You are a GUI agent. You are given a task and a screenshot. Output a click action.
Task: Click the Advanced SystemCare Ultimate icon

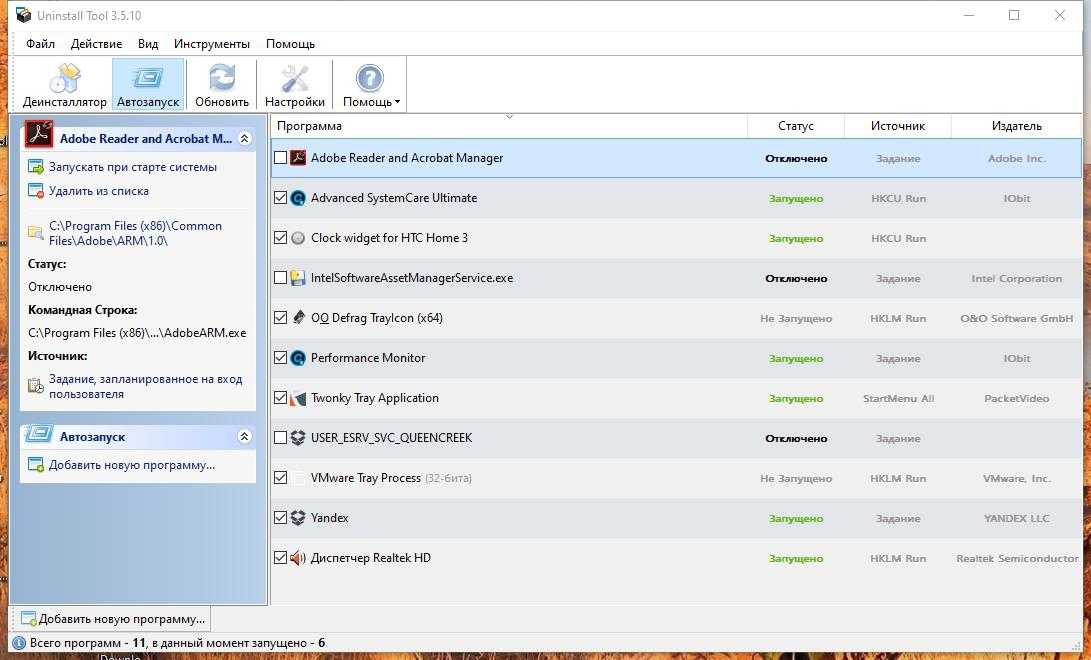point(298,198)
